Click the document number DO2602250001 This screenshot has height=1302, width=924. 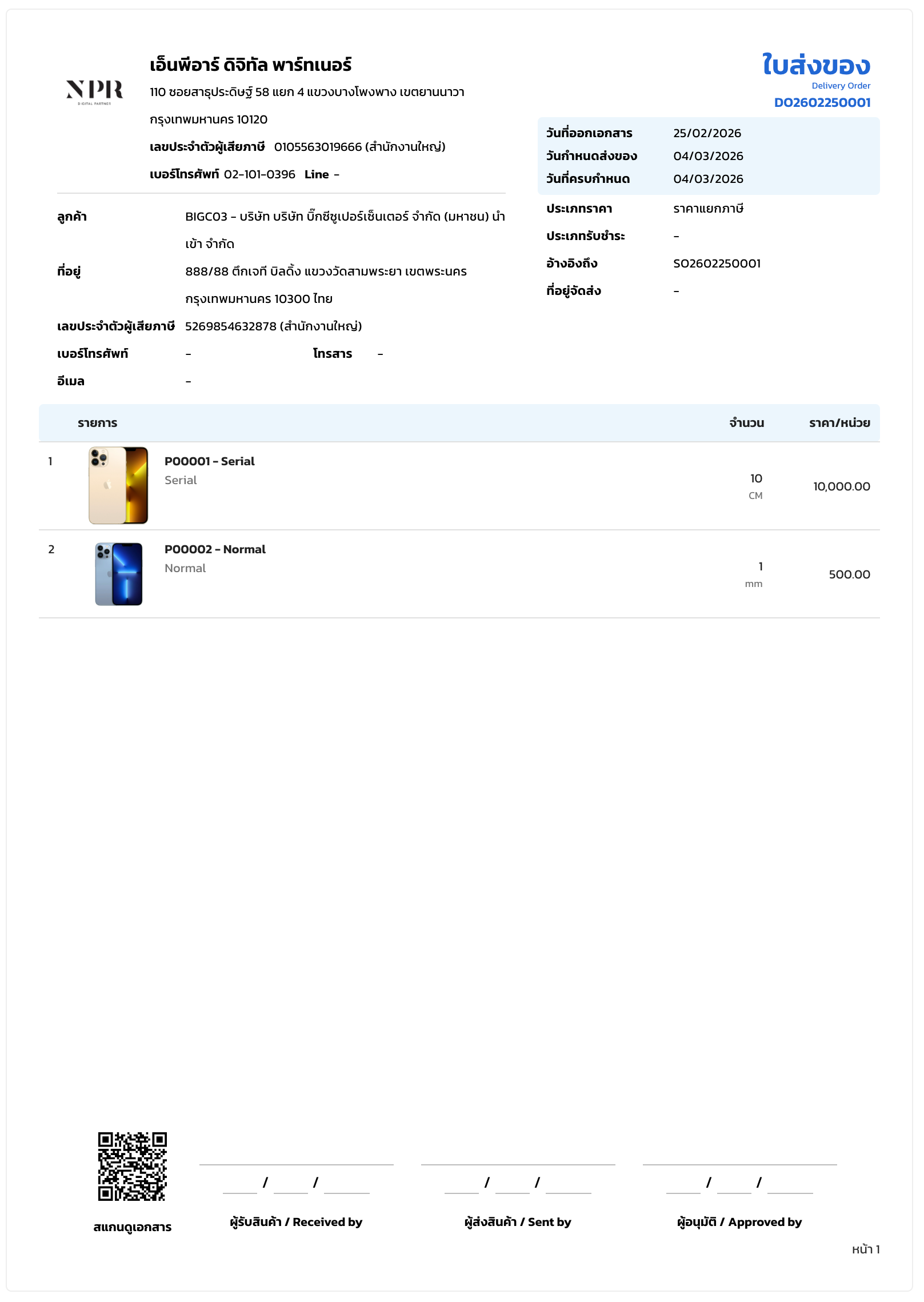click(x=822, y=103)
